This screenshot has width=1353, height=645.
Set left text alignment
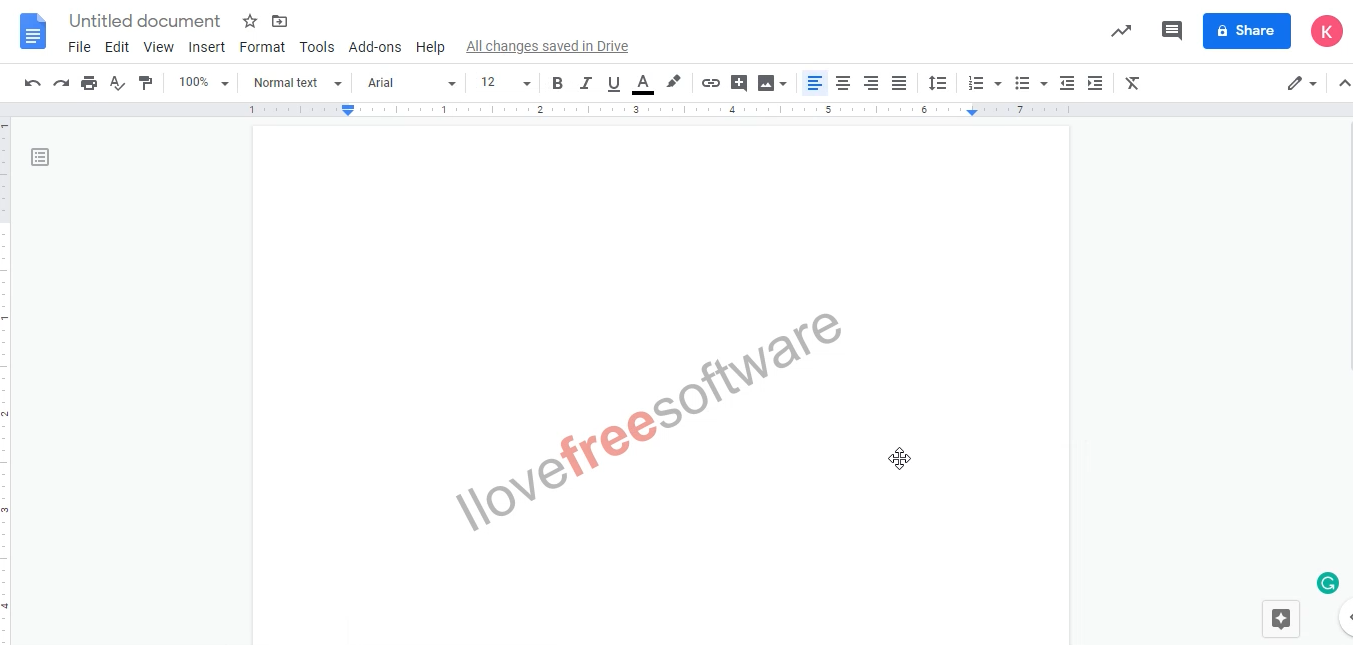point(815,83)
